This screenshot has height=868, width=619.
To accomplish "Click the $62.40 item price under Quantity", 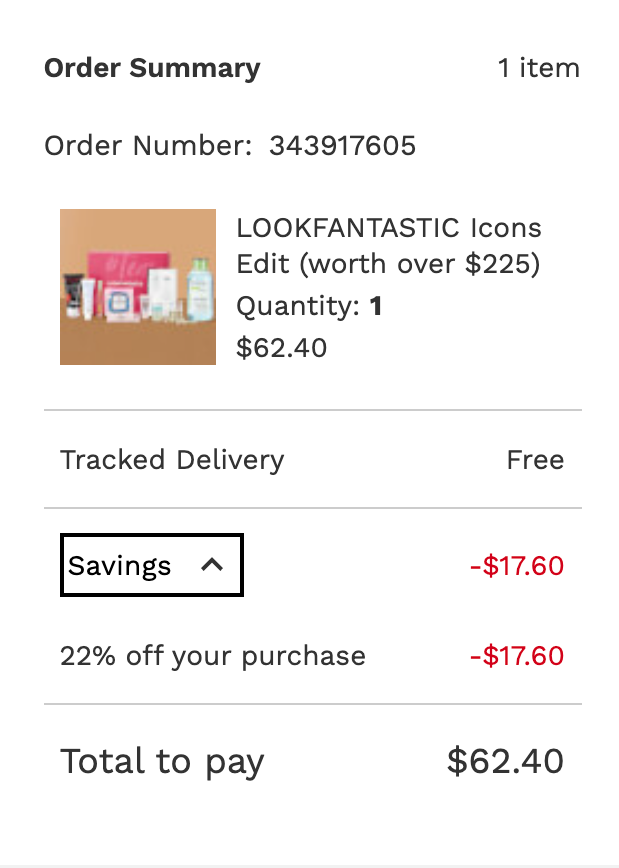I will pos(281,347).
